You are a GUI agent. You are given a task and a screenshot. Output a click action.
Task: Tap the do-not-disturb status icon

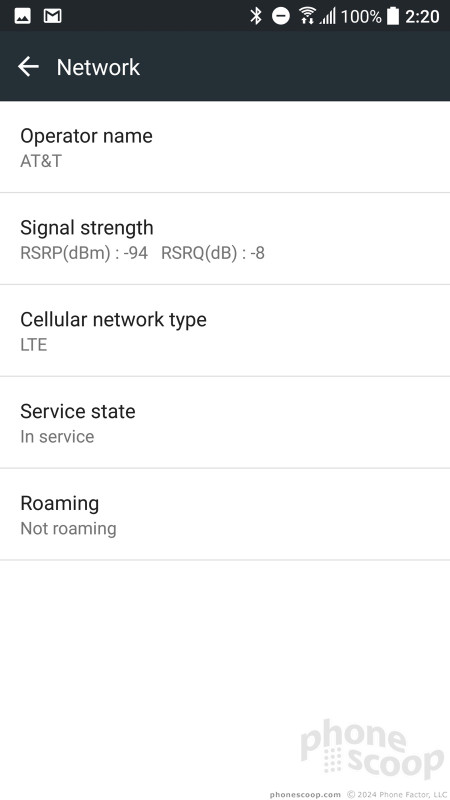click(281, 16)
